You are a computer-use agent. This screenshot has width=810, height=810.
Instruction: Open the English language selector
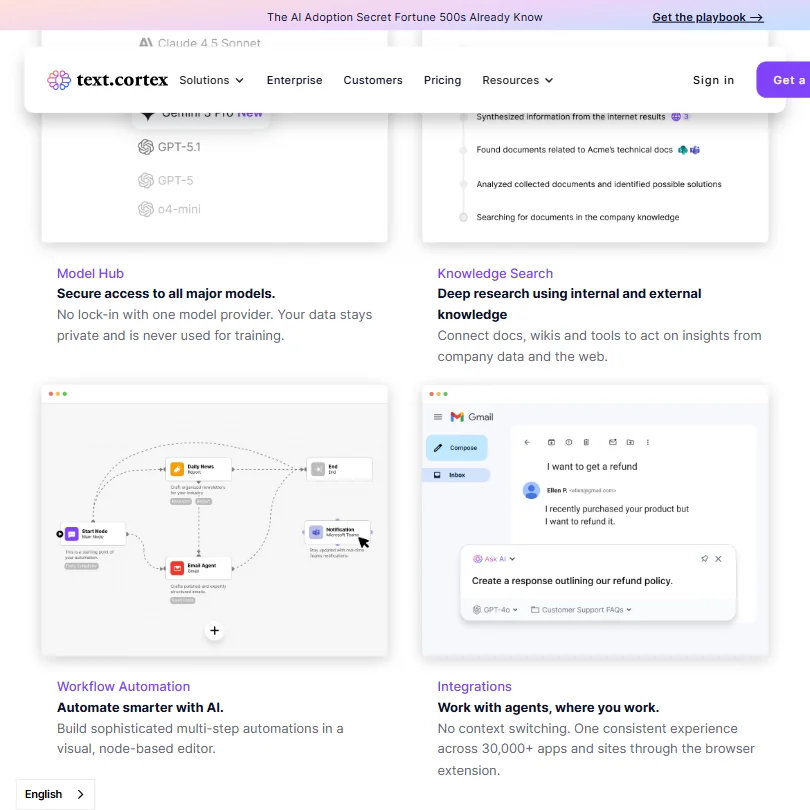(x=55, y=794)
